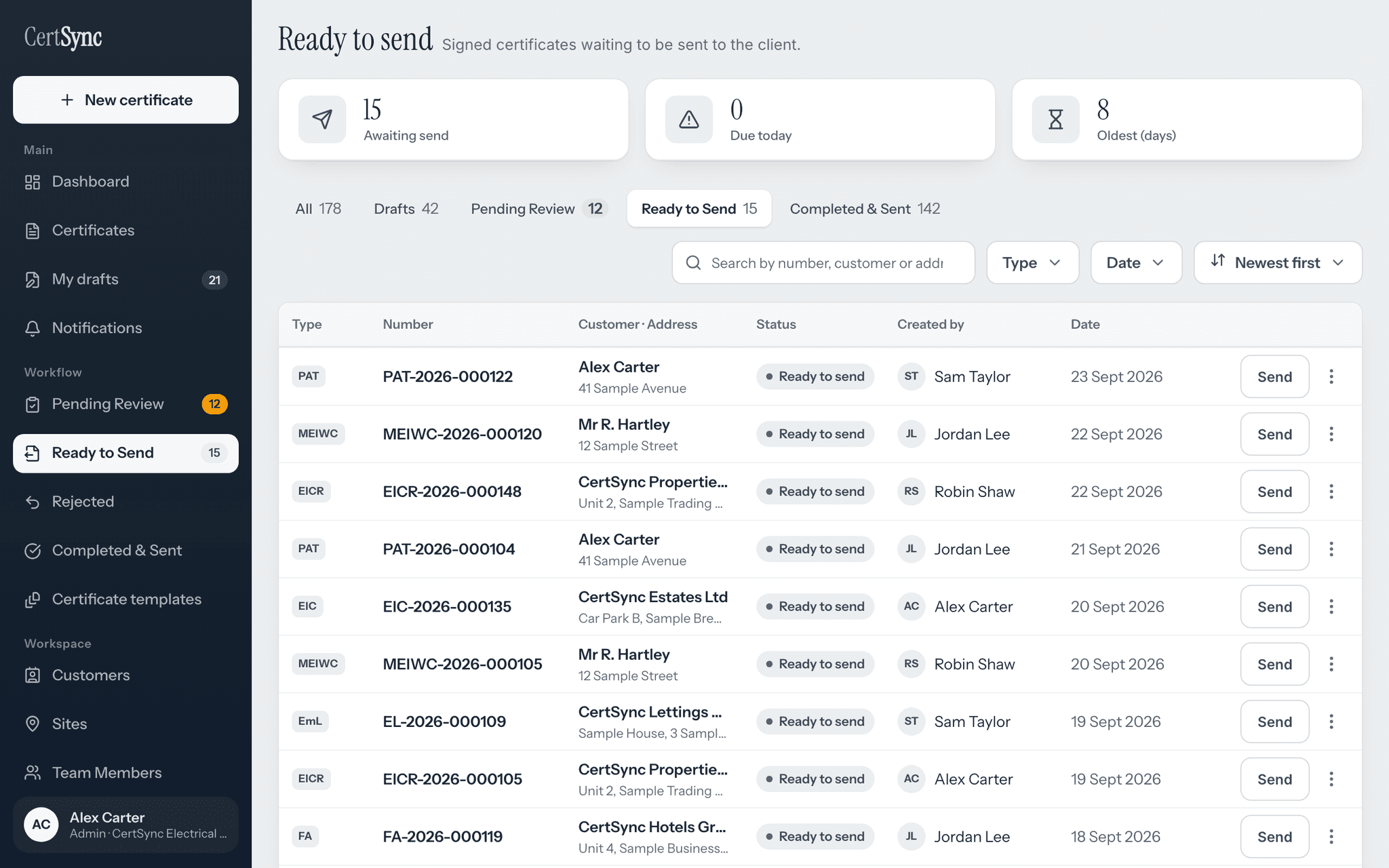Open more options for PAT-2026-000122

click(x=1331, y=376)
